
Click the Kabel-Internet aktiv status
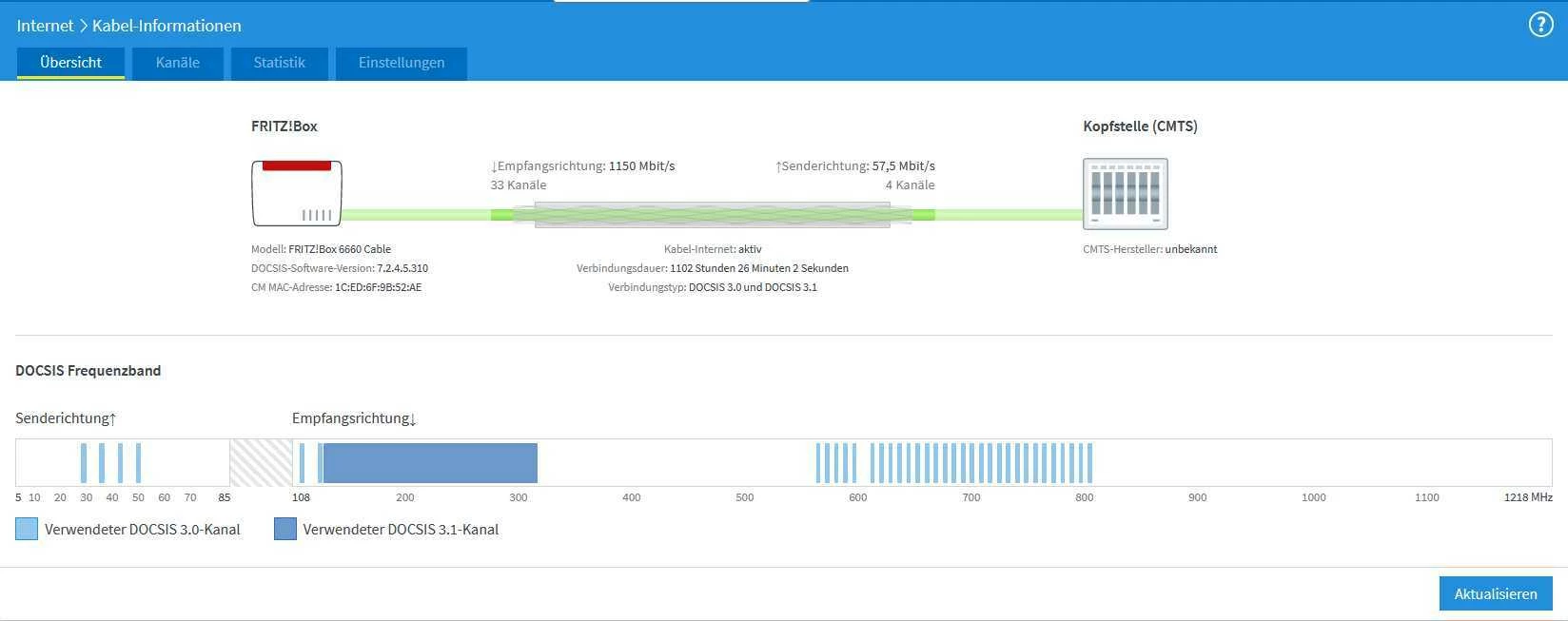(x=713, y=249)
